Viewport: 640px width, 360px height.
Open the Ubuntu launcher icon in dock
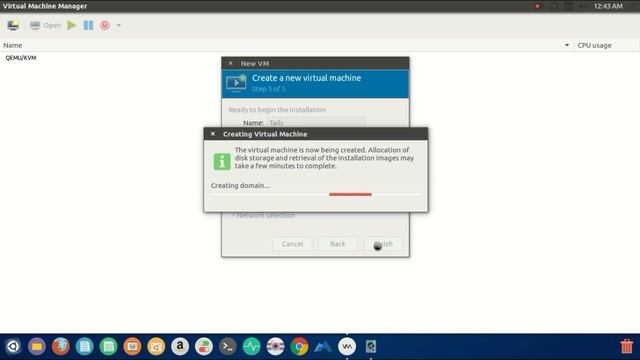(13, 347)
